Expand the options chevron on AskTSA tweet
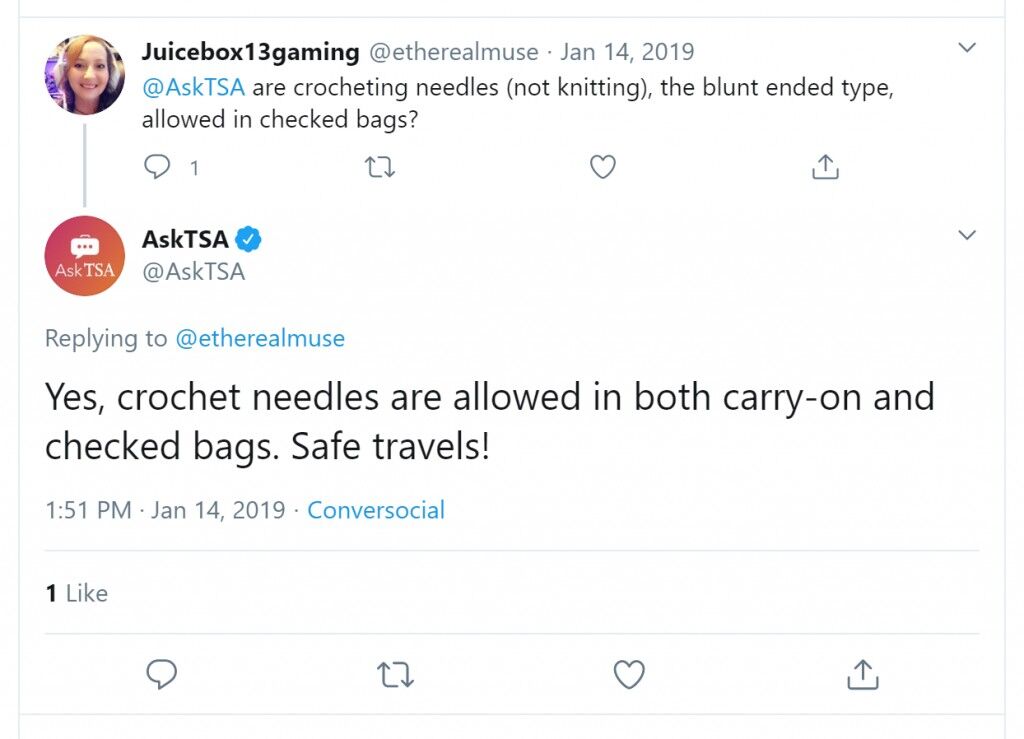 tap(967, 234)
